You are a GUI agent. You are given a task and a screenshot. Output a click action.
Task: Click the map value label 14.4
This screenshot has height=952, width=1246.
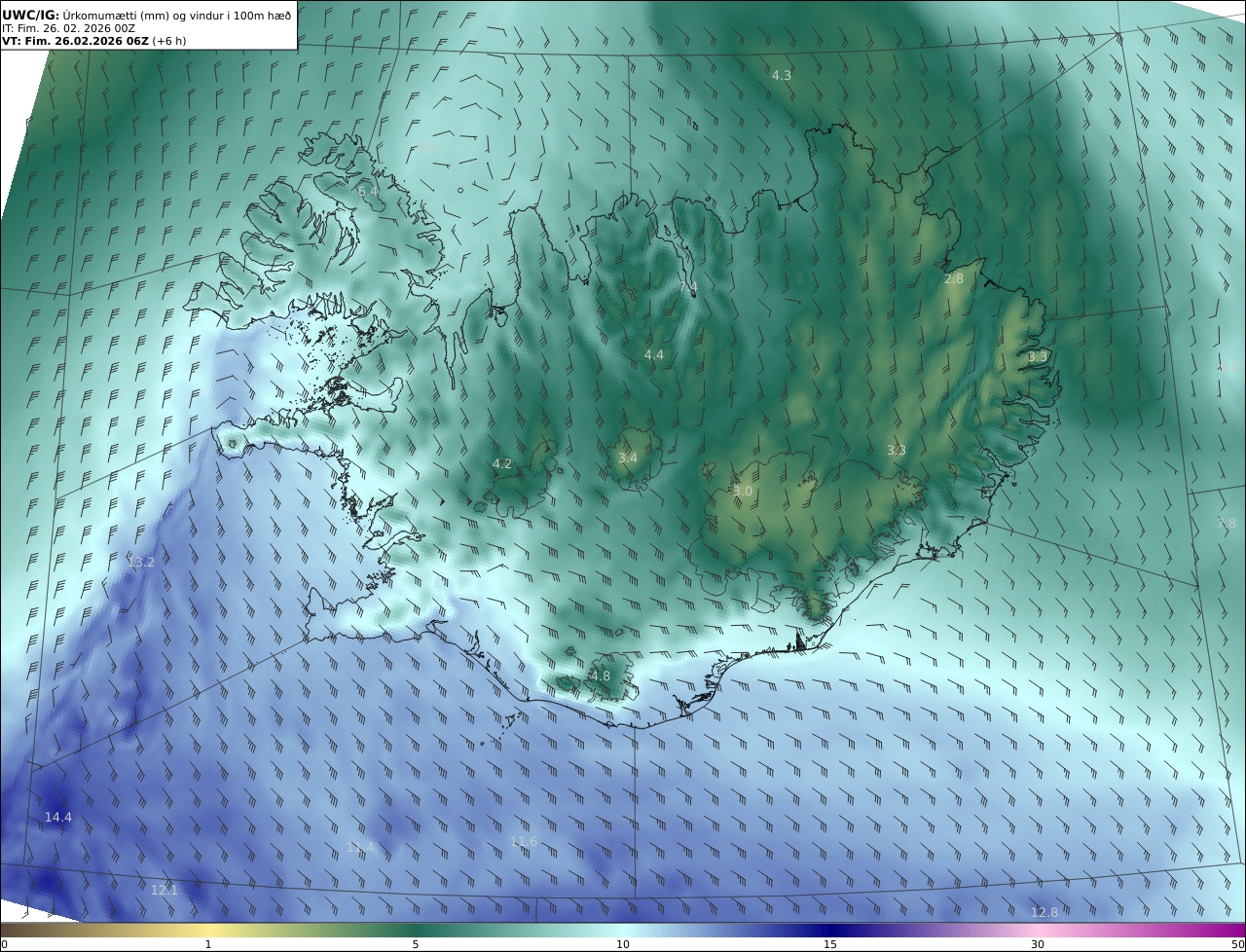point(58,817)
